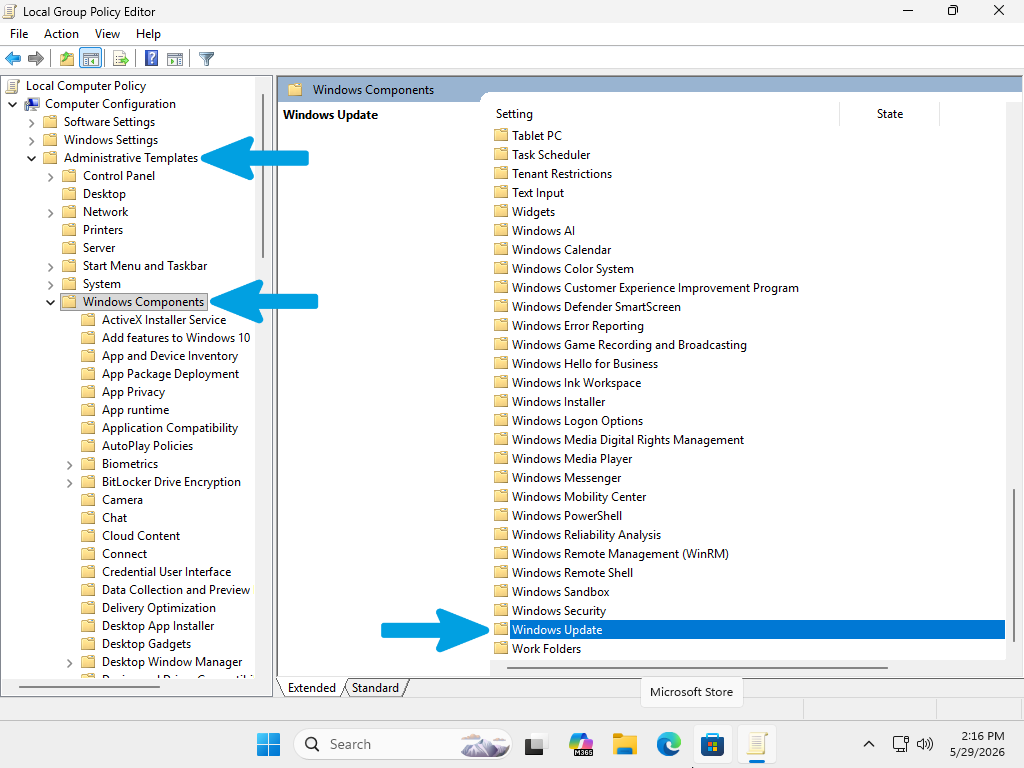Expand the Software Settings node
The image size is (1024, 768).
(x=31, y=122)
